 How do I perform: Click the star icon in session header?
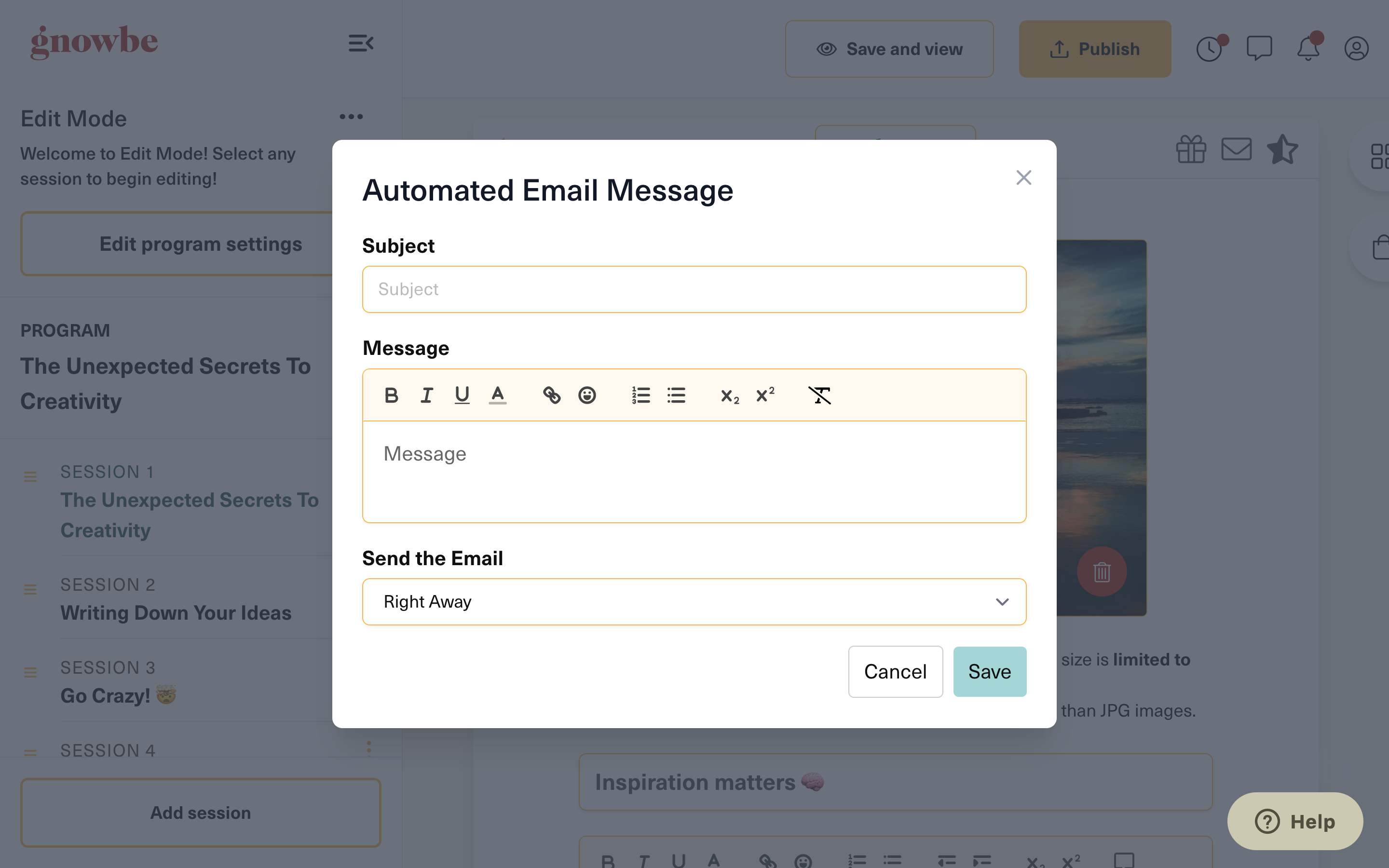click(x=1282, y=149)
